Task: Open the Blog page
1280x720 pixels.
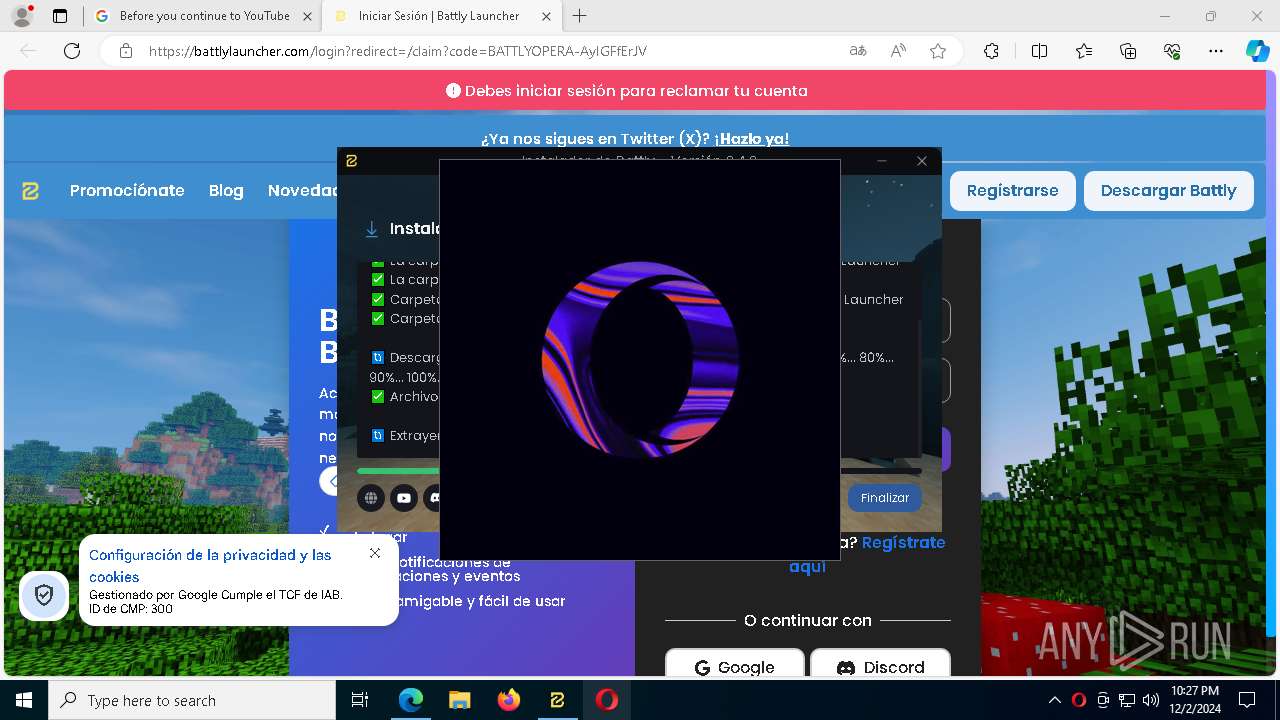Action: coord(226,190)
